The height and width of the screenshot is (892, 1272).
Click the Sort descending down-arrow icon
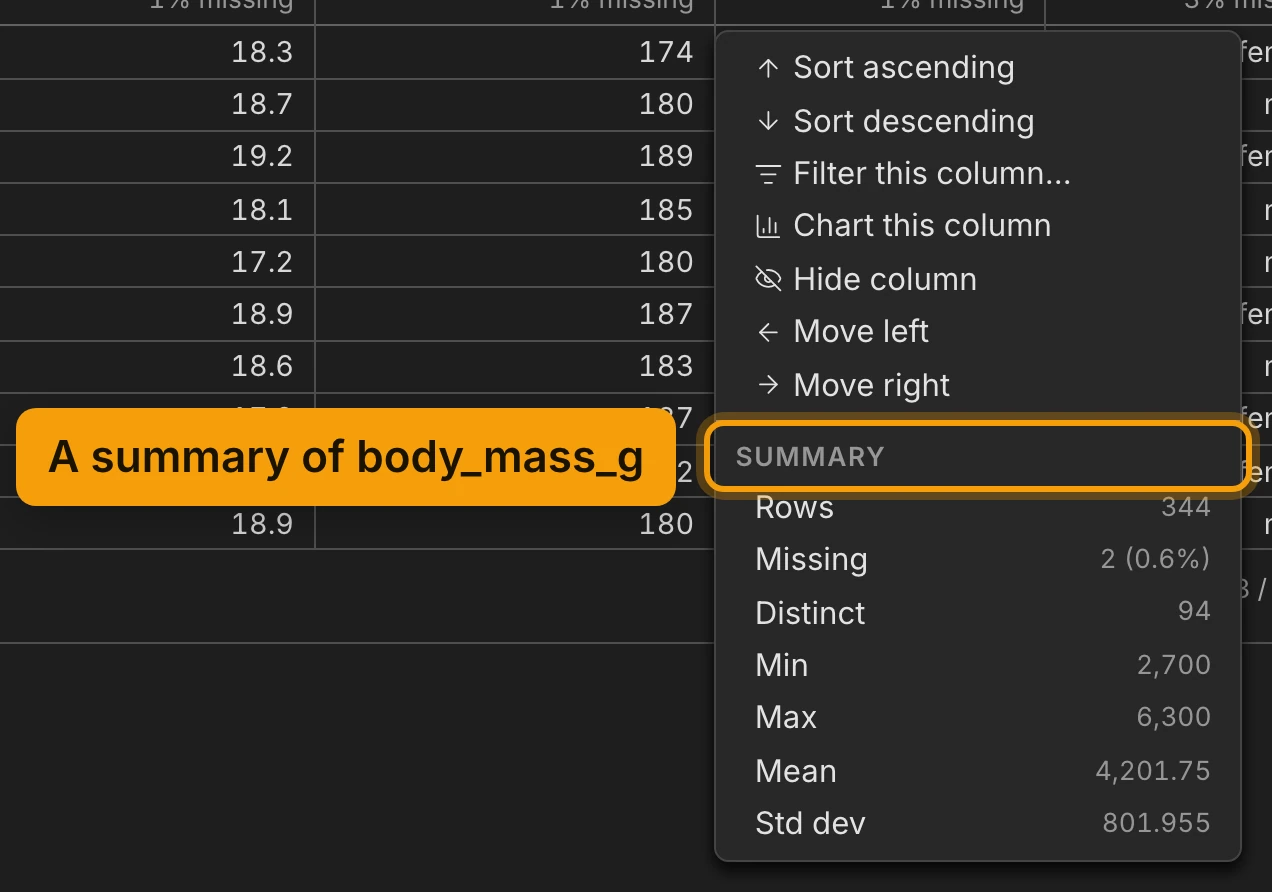pos(768,121)
